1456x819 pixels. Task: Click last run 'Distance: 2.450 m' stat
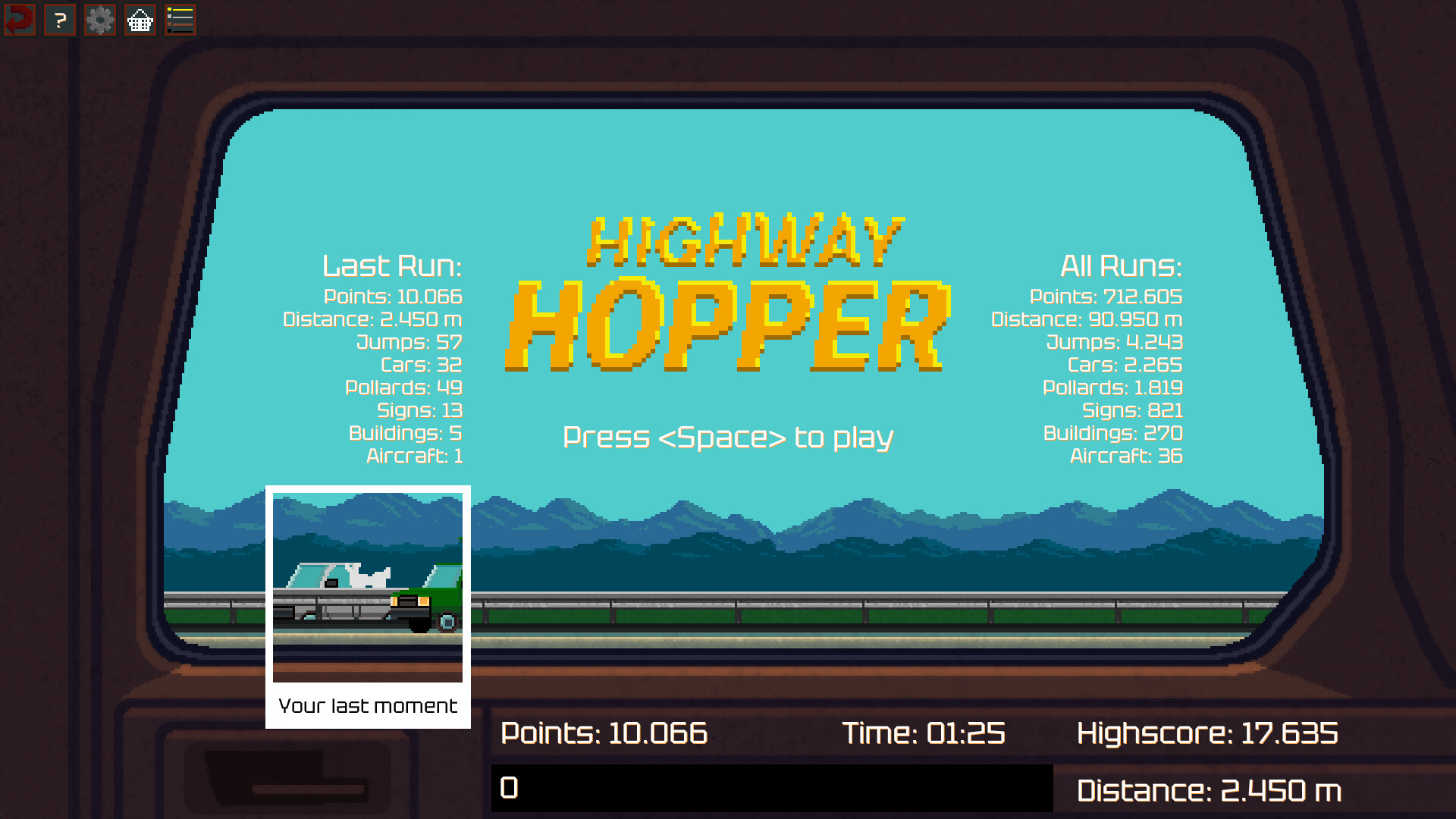(372, 319)
